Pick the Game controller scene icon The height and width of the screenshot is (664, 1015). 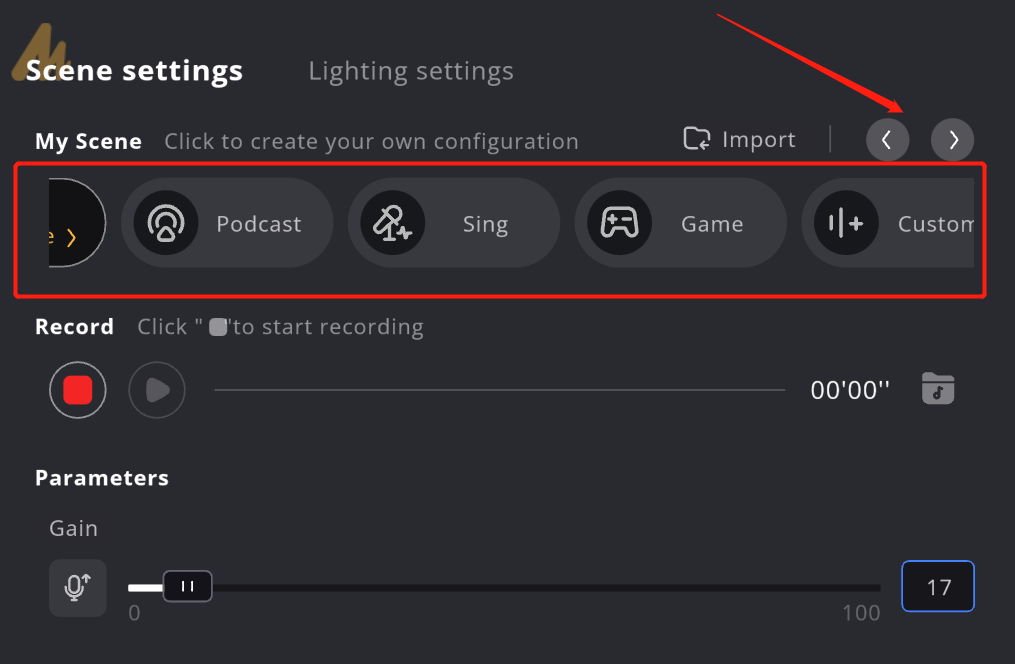point(619,223)
